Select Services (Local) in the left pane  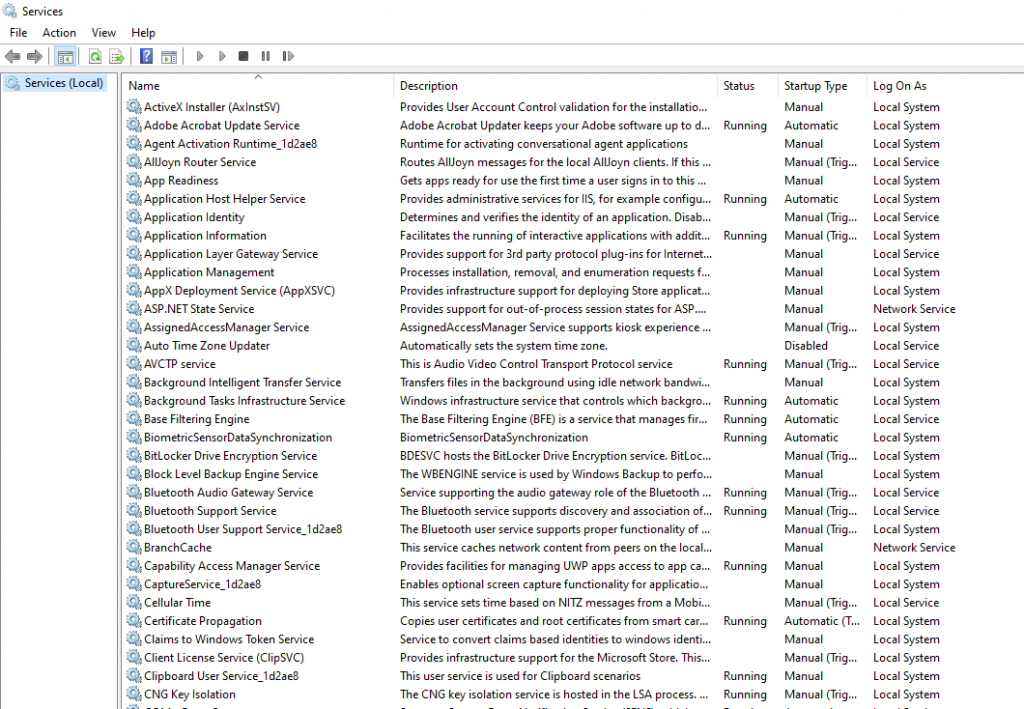pyautogui.click(x=57, y=82)
